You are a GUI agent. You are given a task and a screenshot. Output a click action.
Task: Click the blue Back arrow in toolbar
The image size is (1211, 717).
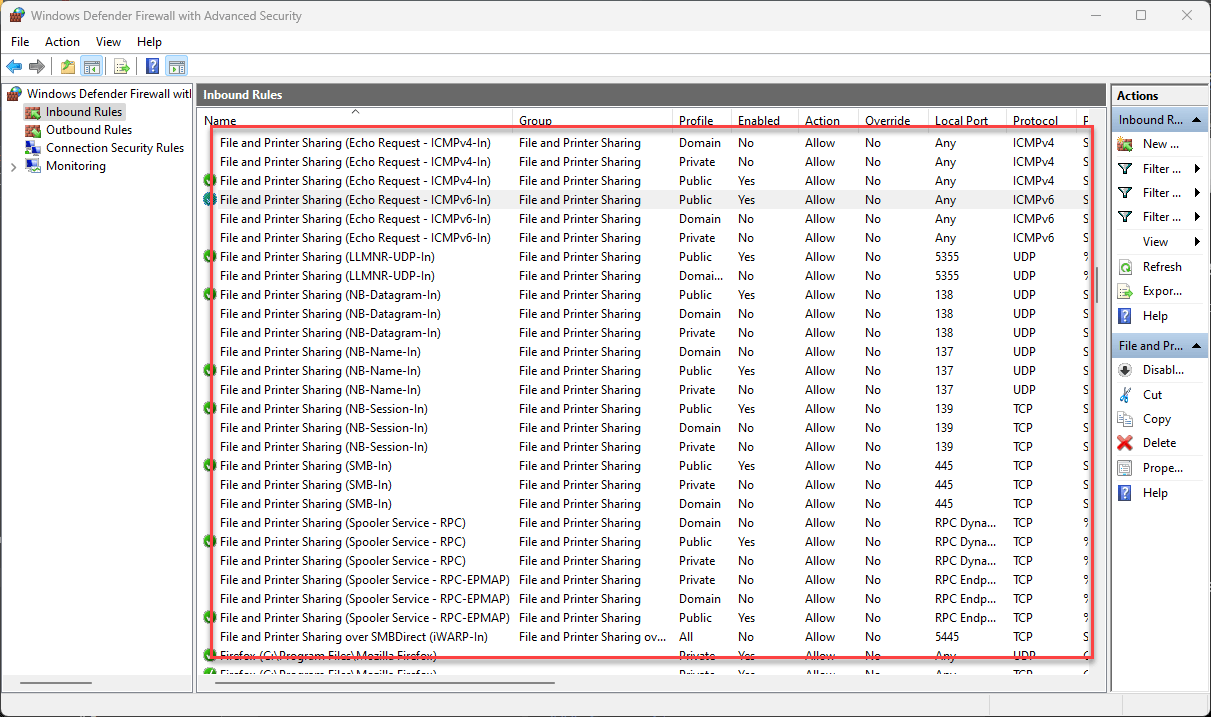click(x=14, y=67)
